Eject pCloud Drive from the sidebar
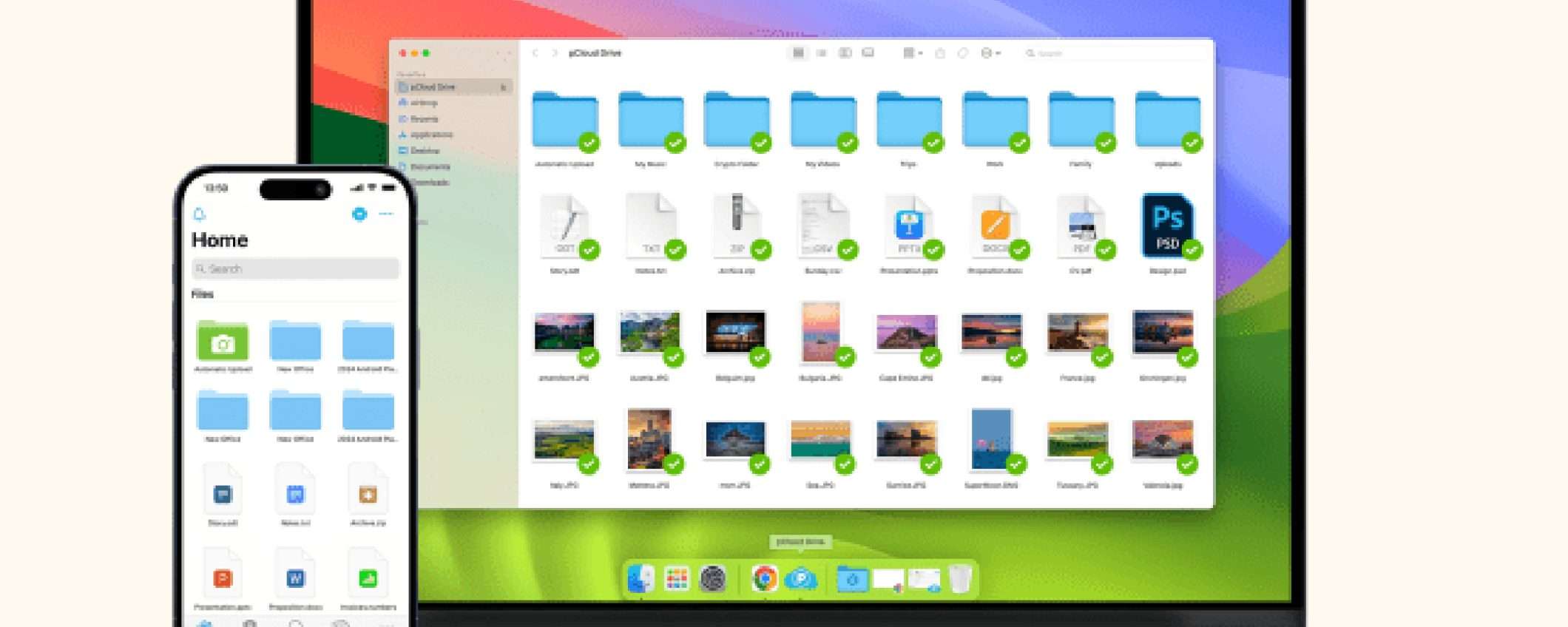 click(503, 87)
